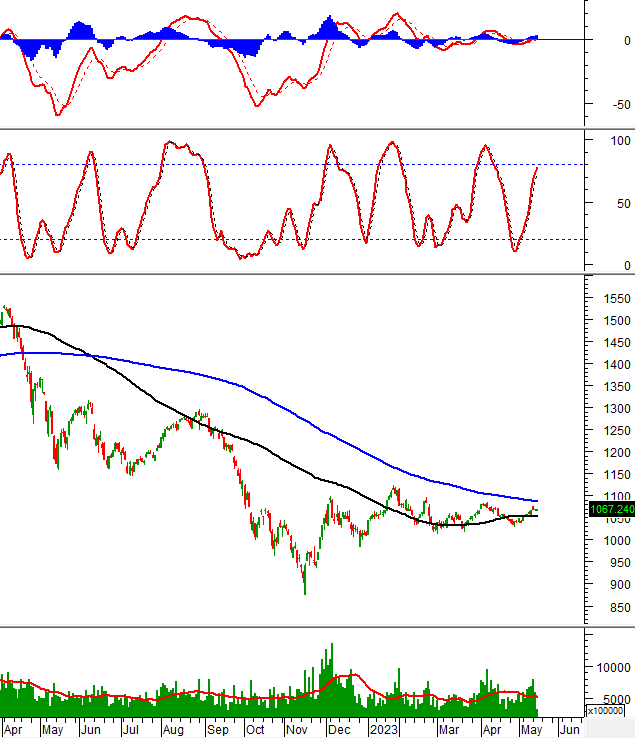The width and height of the screenshot is (635, 738).
Task: Select the Aug month label on time axis
Action: pyautogui.click(x=173, y=730)
